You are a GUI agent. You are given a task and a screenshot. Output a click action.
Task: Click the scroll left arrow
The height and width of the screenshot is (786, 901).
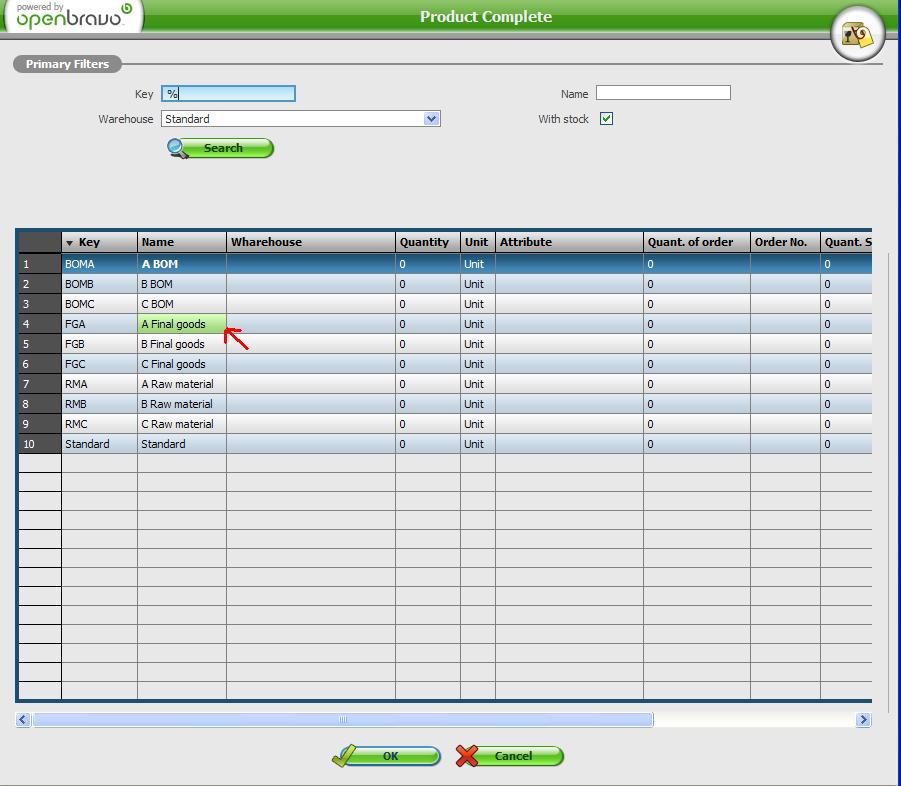point(23,719)
